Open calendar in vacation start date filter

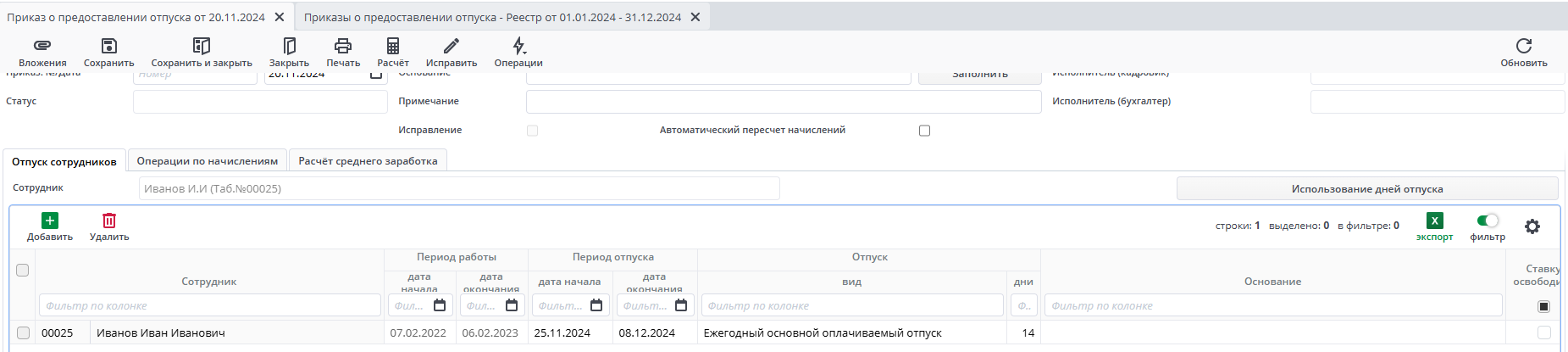point(596,305)
